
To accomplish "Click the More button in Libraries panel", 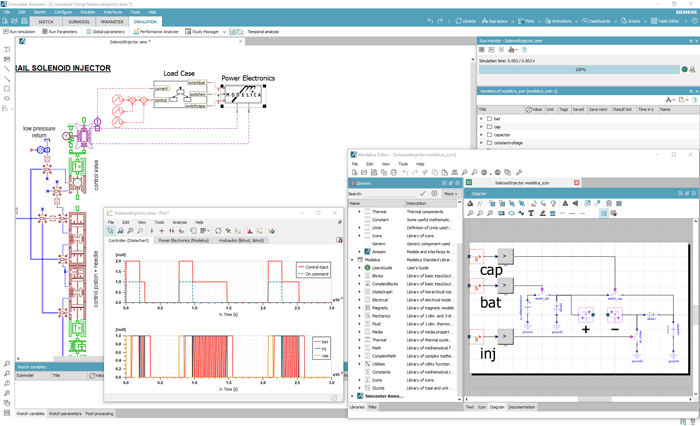I will click(450, 194).
